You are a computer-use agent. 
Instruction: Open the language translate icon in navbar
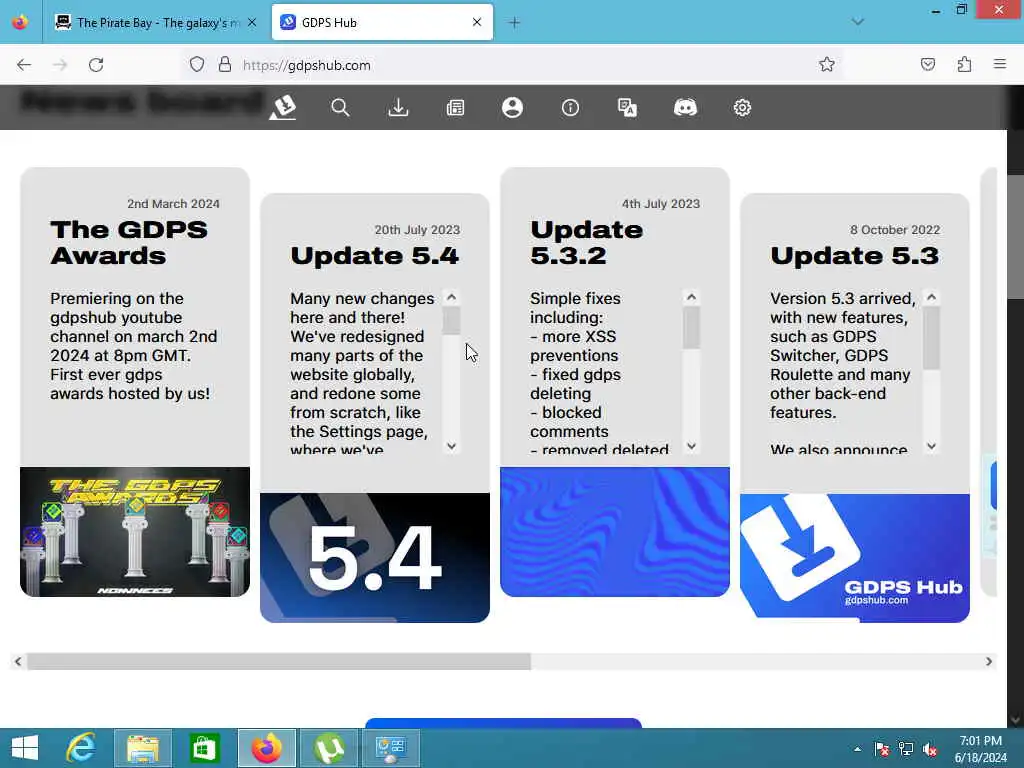(628, 107)
